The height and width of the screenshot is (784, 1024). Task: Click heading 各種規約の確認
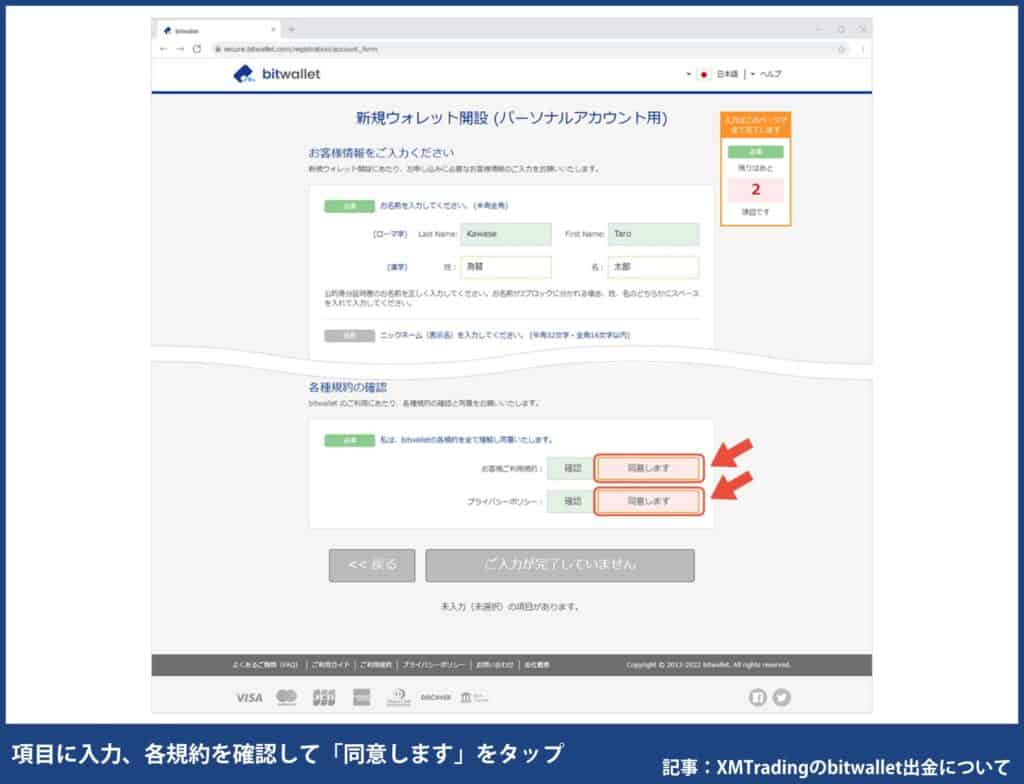[x=348, y=387]
